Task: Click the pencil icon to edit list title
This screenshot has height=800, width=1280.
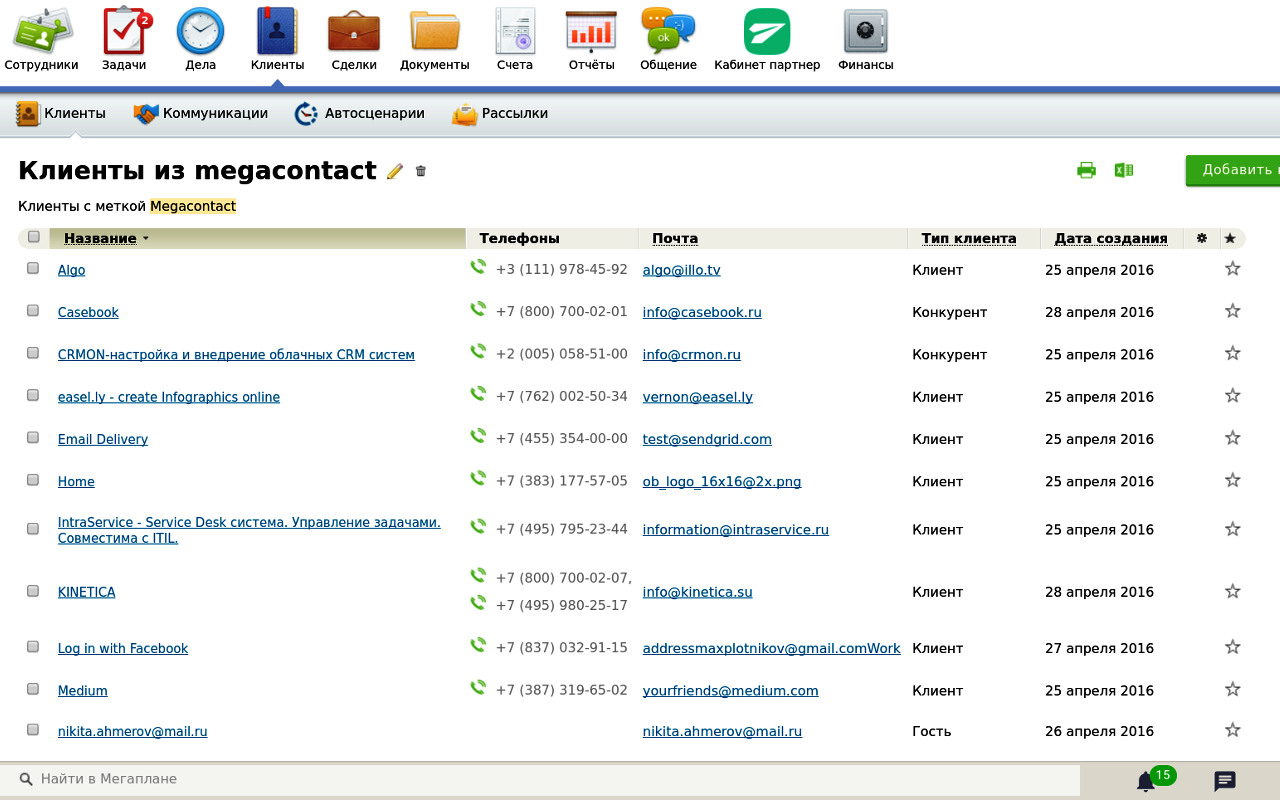Action: (395, 171)
